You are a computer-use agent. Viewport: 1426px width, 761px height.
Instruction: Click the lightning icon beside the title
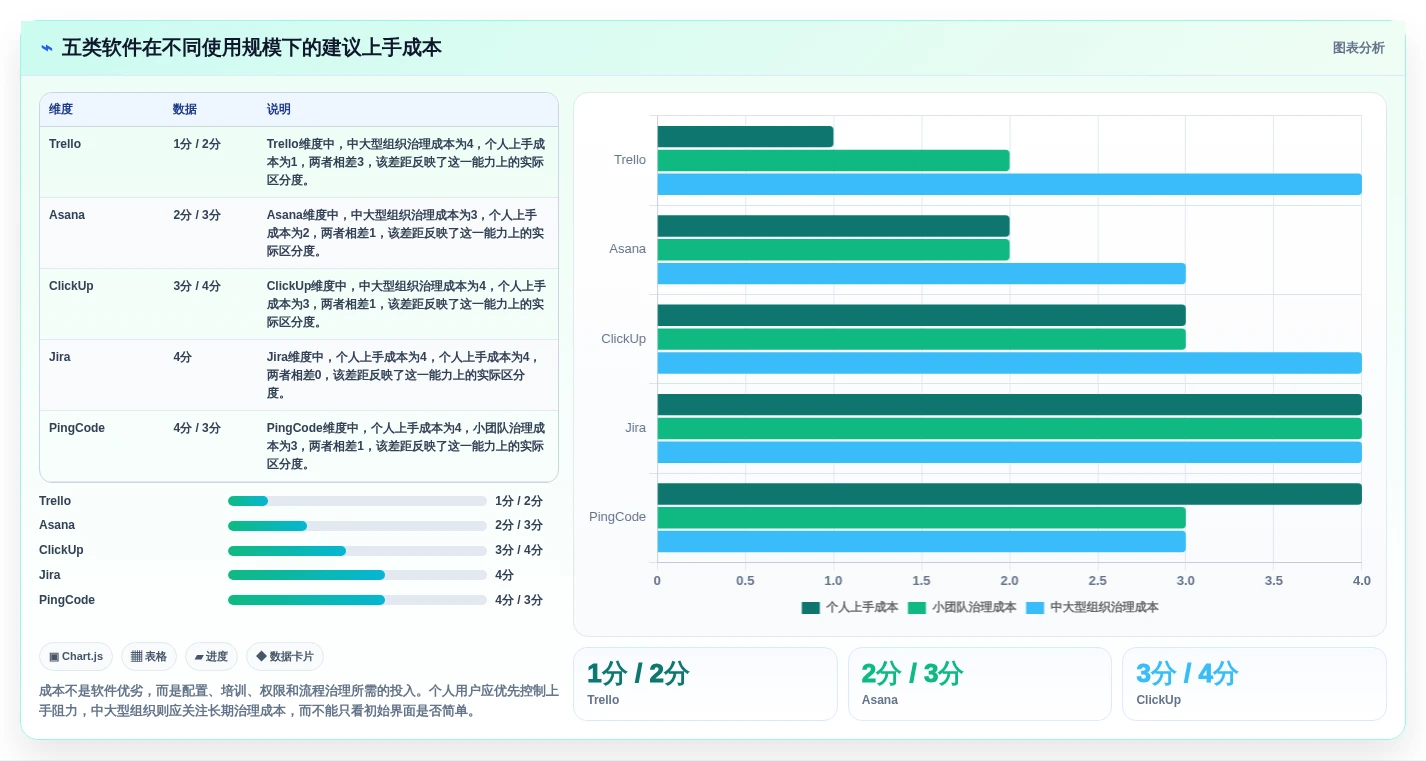pos(47,48)
